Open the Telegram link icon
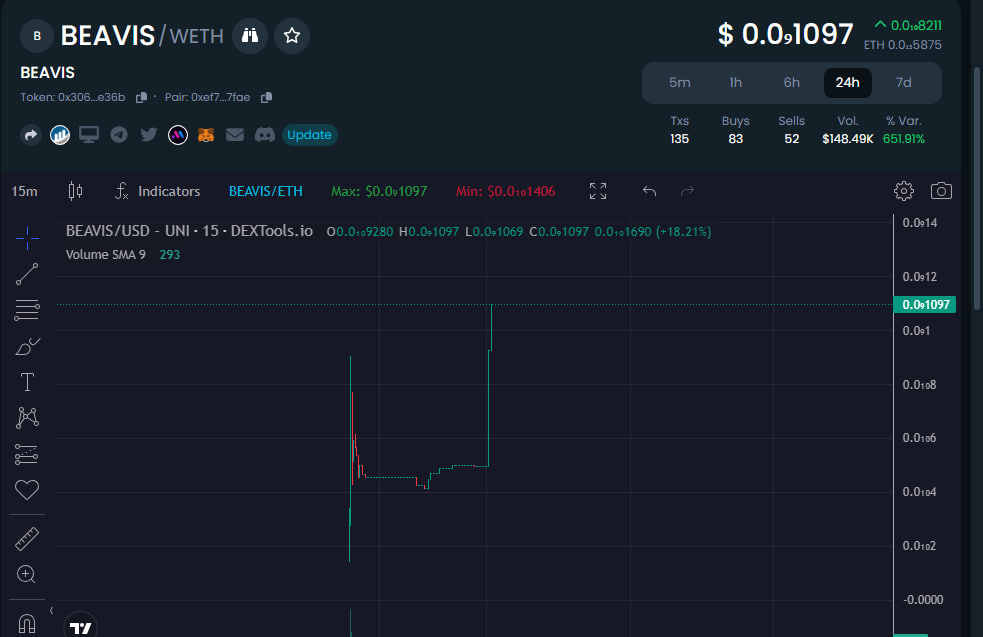This screenshot has width=983, height=637. [118, 135]
